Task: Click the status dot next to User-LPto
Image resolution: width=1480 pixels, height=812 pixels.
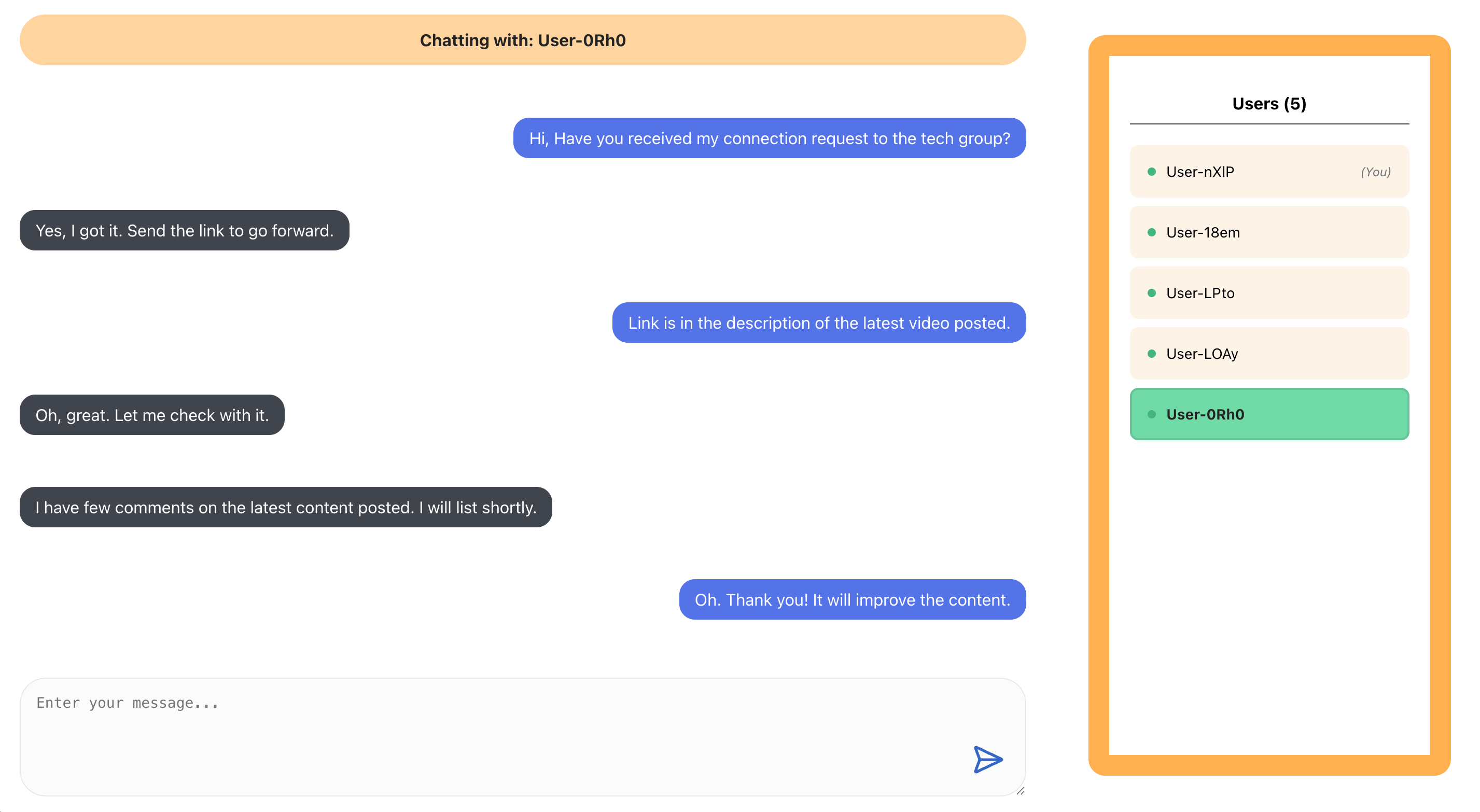Action: [x=1151, y=292]
